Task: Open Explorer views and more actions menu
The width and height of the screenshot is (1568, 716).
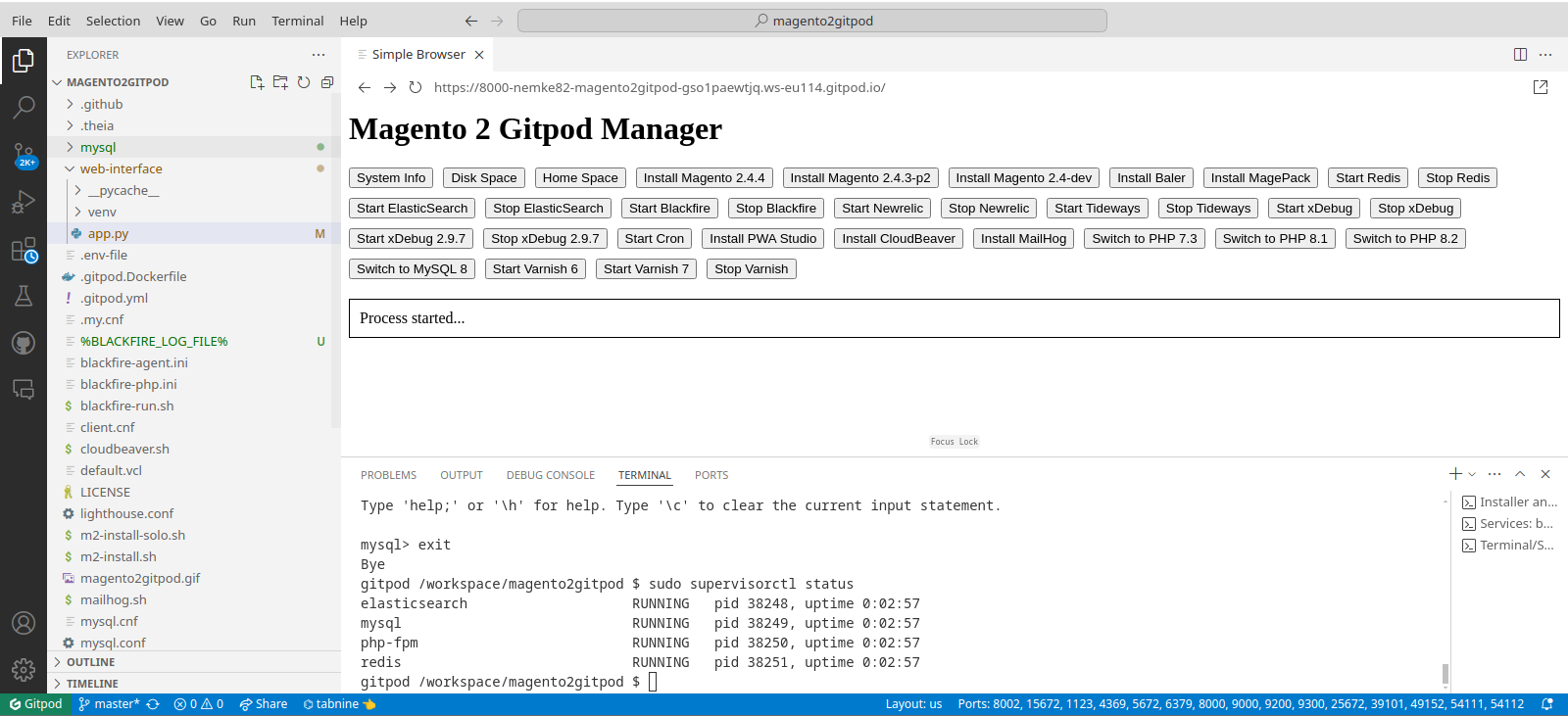Action: (x=318, y=55)
